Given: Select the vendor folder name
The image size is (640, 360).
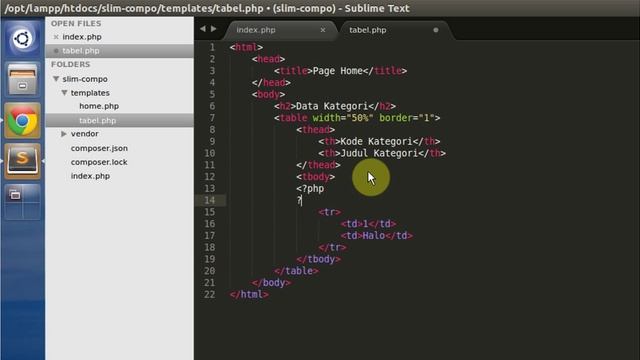Looking at the screenshot, I should [84, 133].
